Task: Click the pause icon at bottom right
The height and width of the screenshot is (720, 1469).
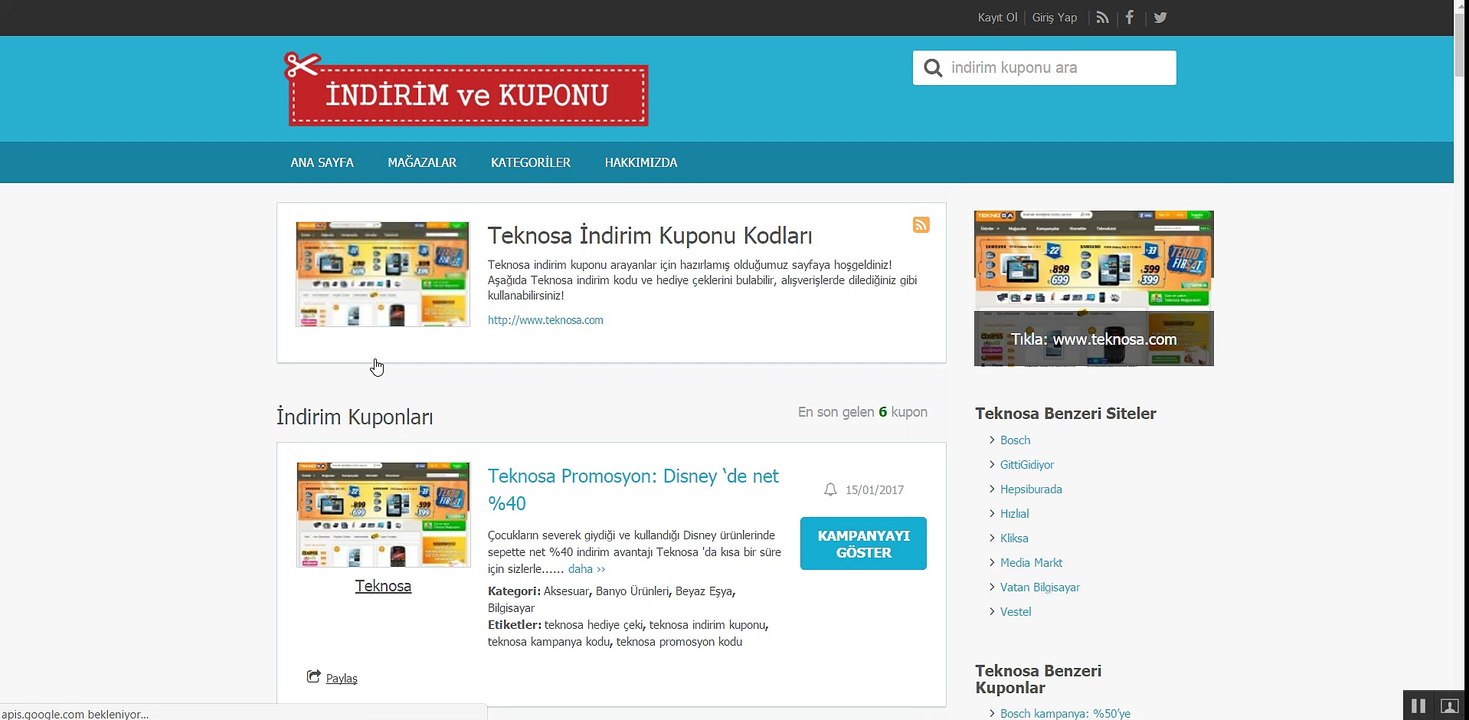Action: [1418, 706]
